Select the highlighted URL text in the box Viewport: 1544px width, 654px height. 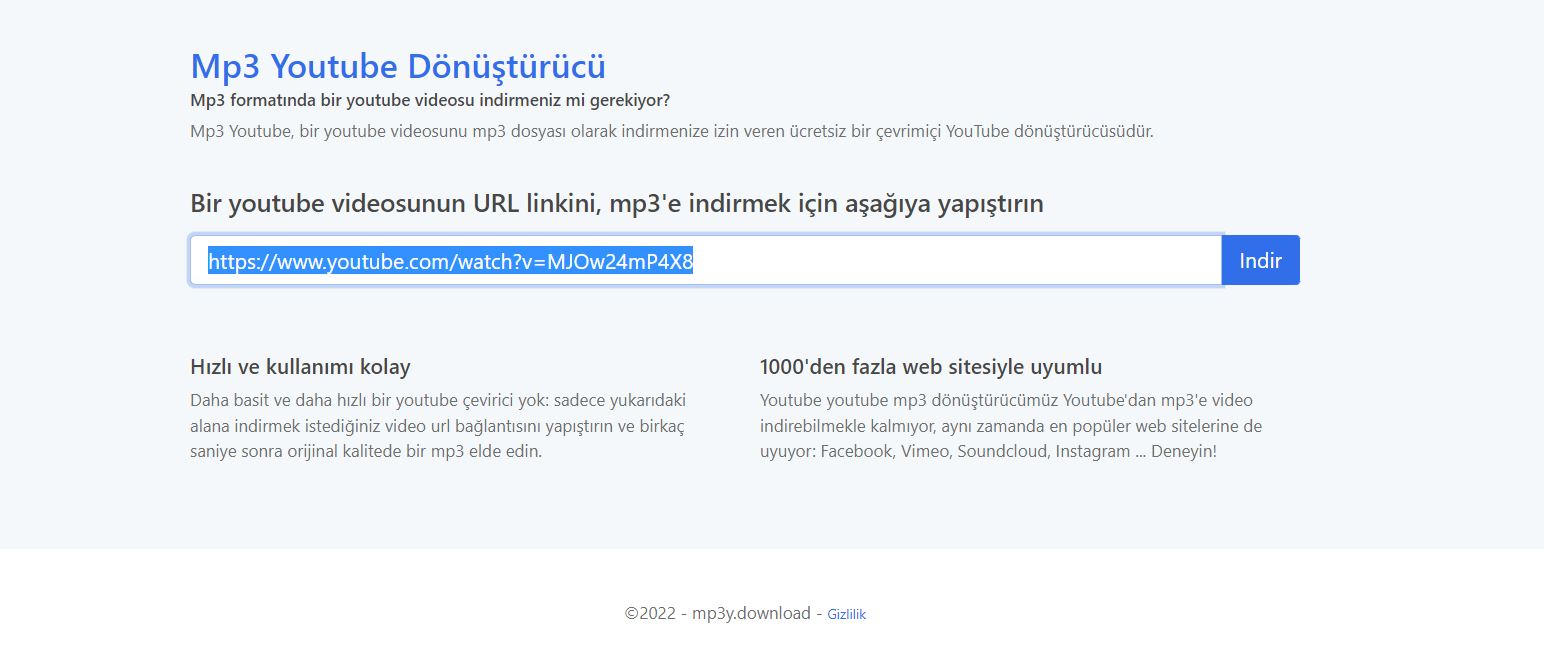(450, 260)
